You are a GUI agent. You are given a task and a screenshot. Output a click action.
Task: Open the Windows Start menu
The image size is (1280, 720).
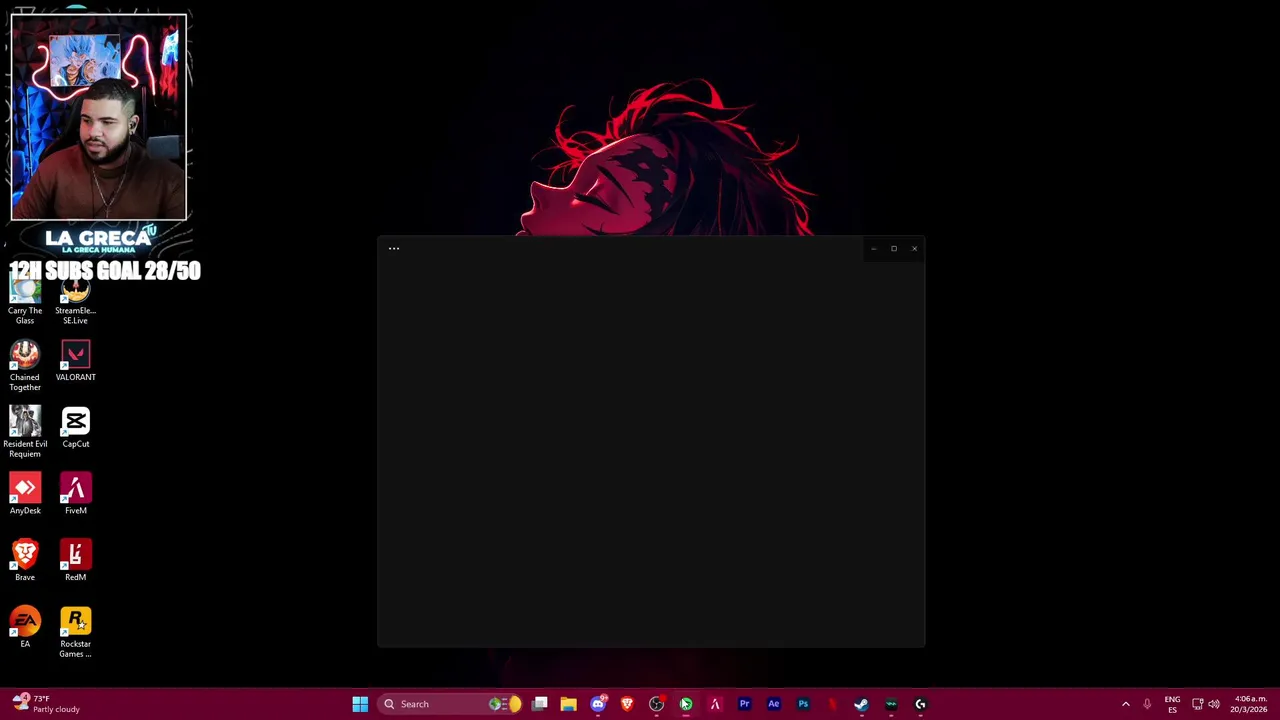[x=360, y=704]
